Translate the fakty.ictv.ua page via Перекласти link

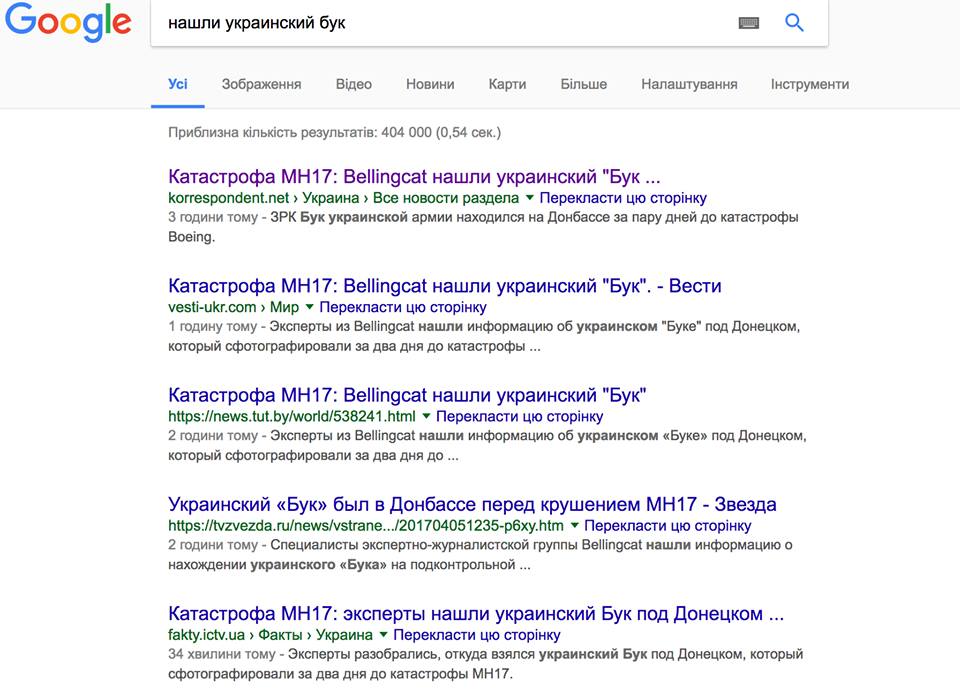click(476, 635)
